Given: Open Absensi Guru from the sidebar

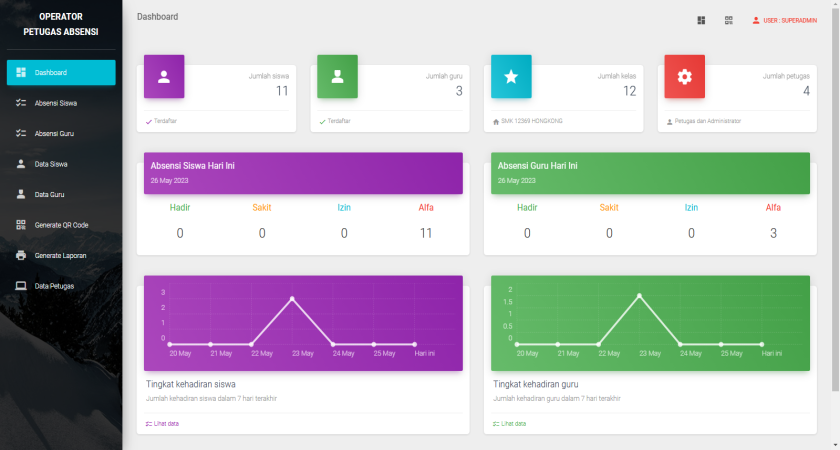Looking at the screenshot, I should click(x=54, y=133).
